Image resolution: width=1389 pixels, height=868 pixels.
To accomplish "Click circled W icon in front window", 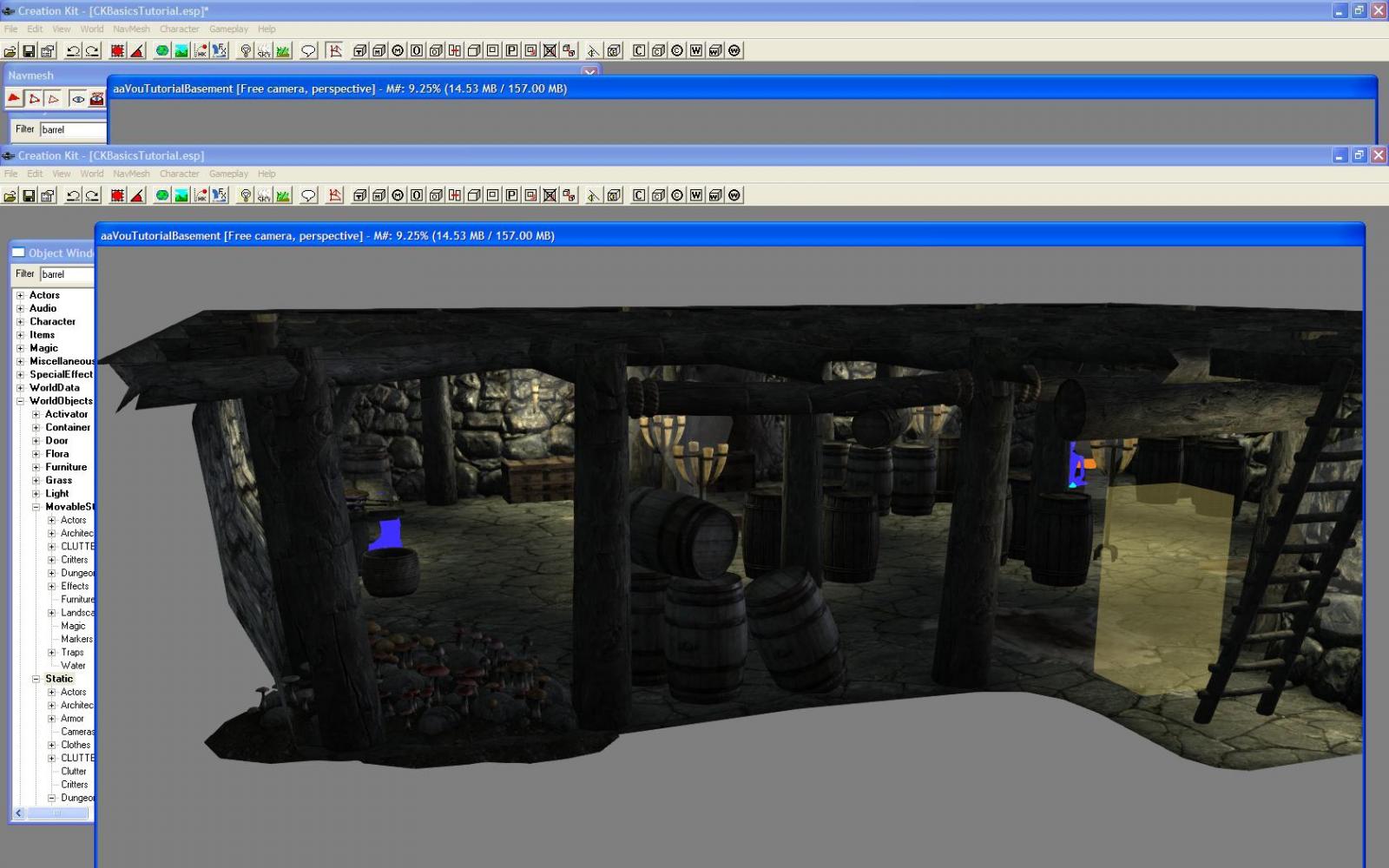I will pos(734,196).
